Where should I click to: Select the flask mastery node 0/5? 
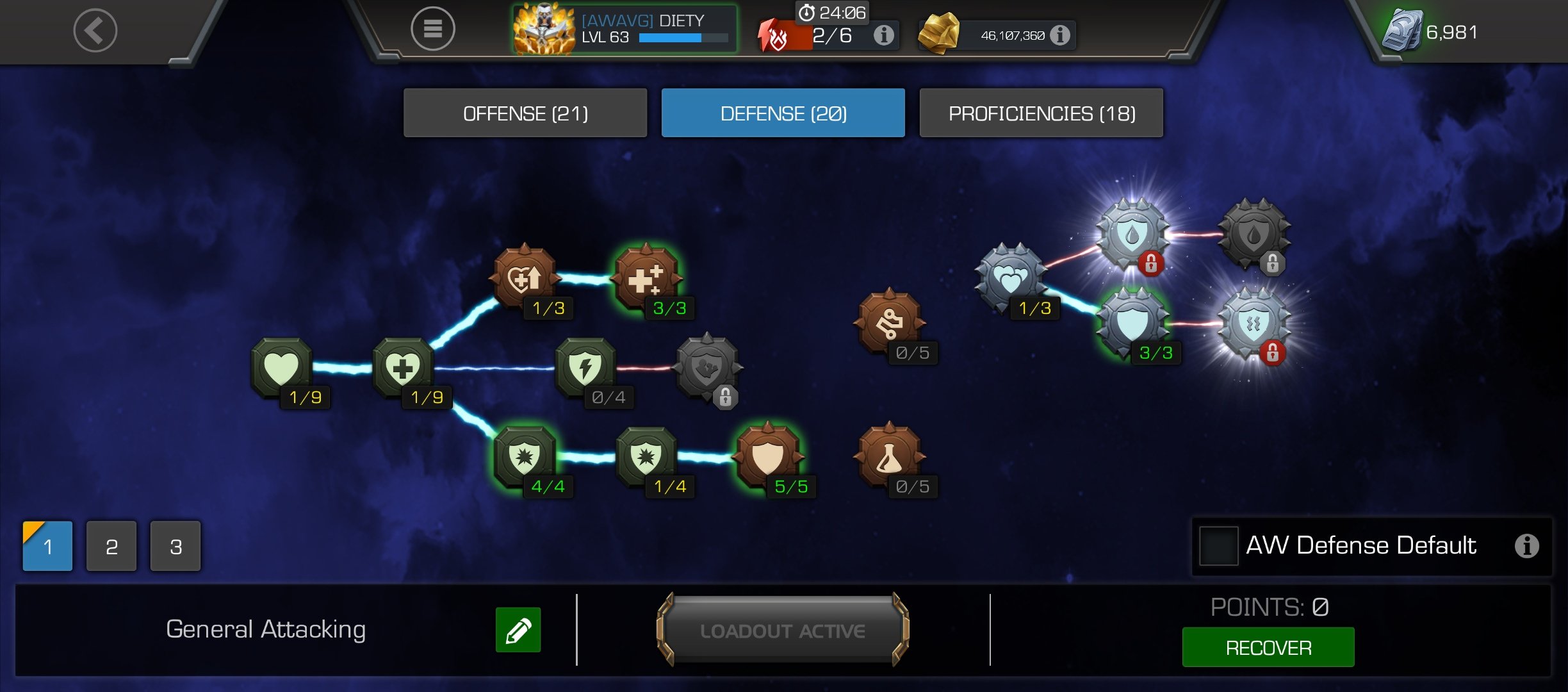[x=889, y=457]
